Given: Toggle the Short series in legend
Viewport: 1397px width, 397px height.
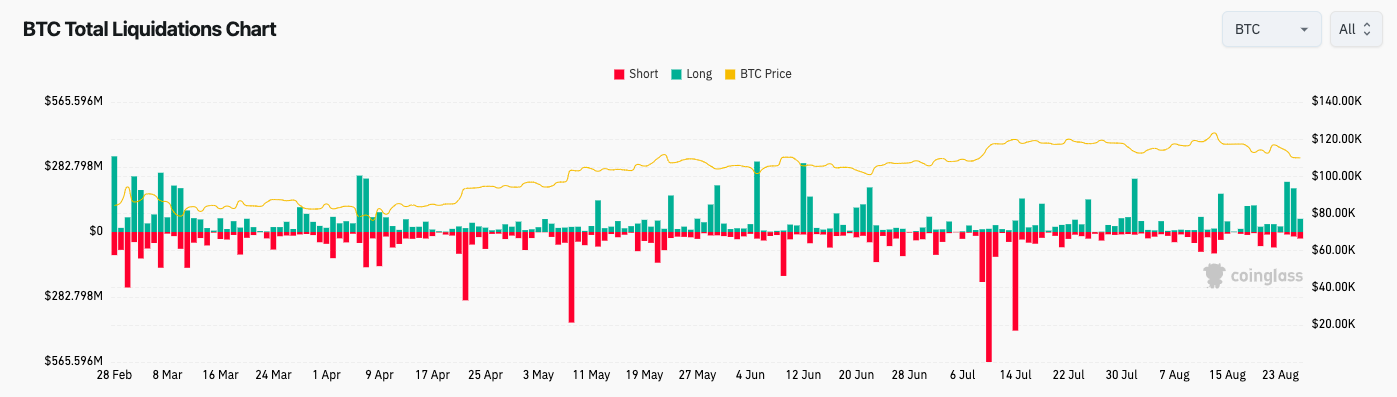Looking at the screenshot, I should pyautogui.click(x=635, y=74).
